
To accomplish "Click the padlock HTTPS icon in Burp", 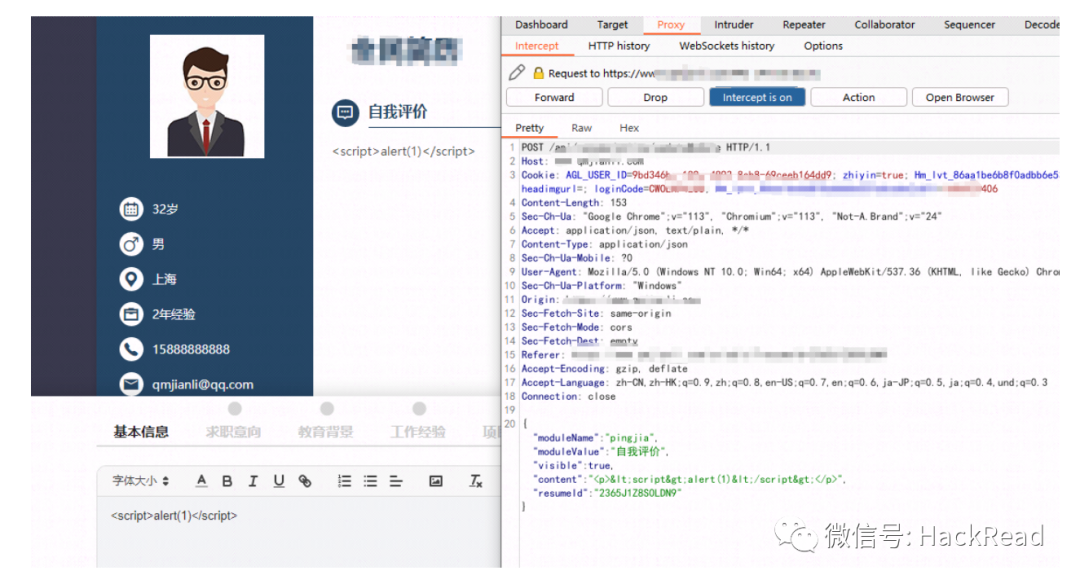I will pyautogui.click(x=538, y=73).
